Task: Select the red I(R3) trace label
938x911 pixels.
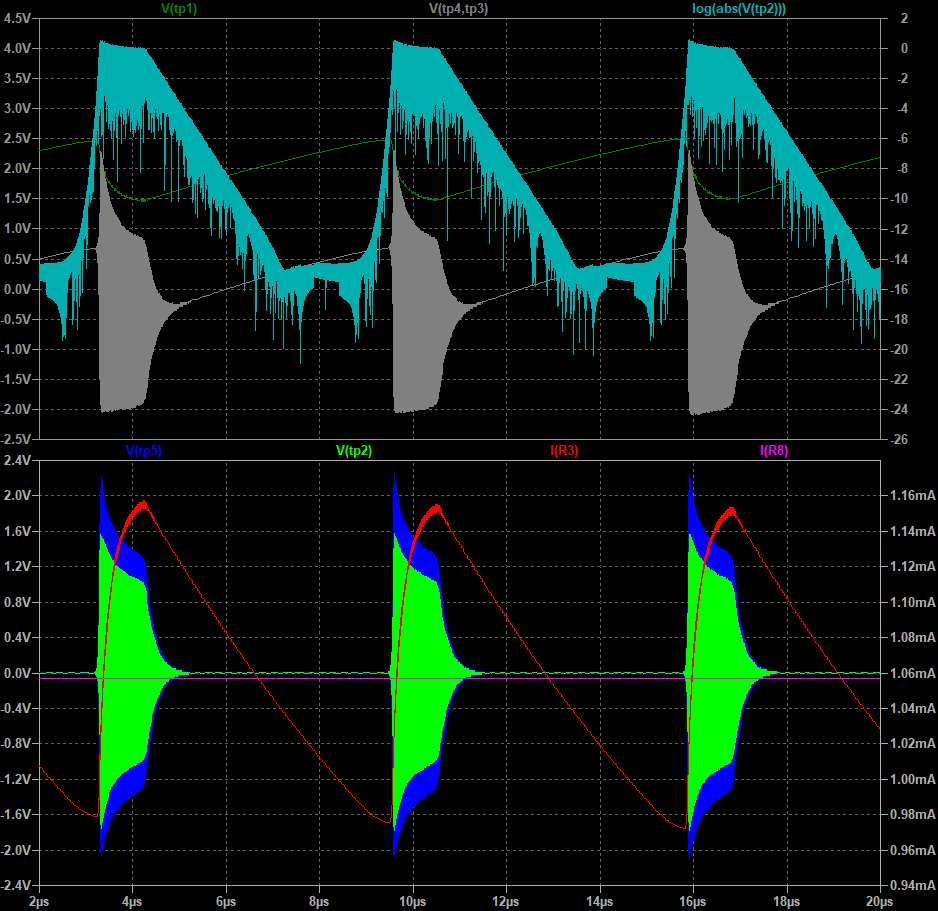Action: coord(564,451)
